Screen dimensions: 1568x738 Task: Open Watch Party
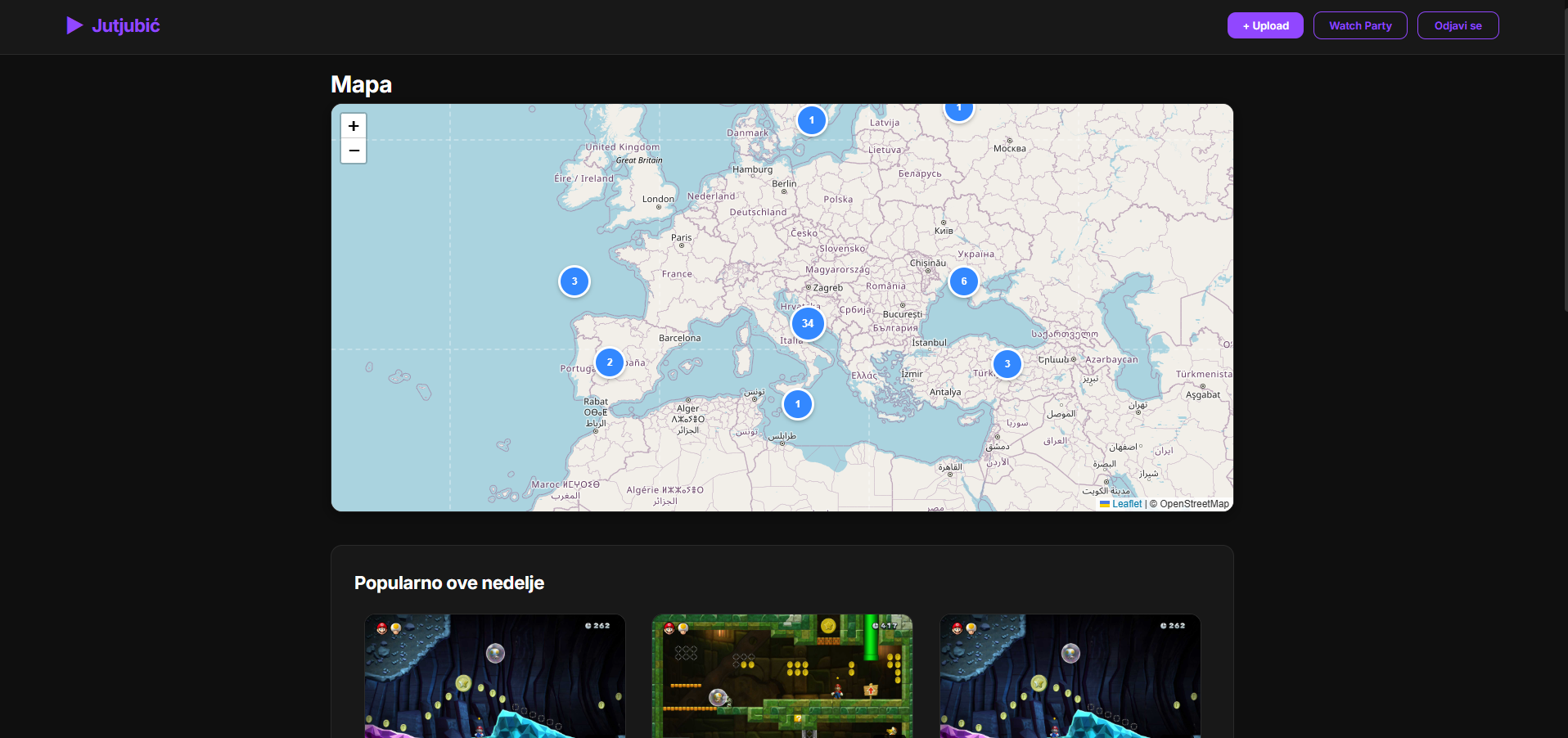pyautogui.click(x=1359, y=25)
